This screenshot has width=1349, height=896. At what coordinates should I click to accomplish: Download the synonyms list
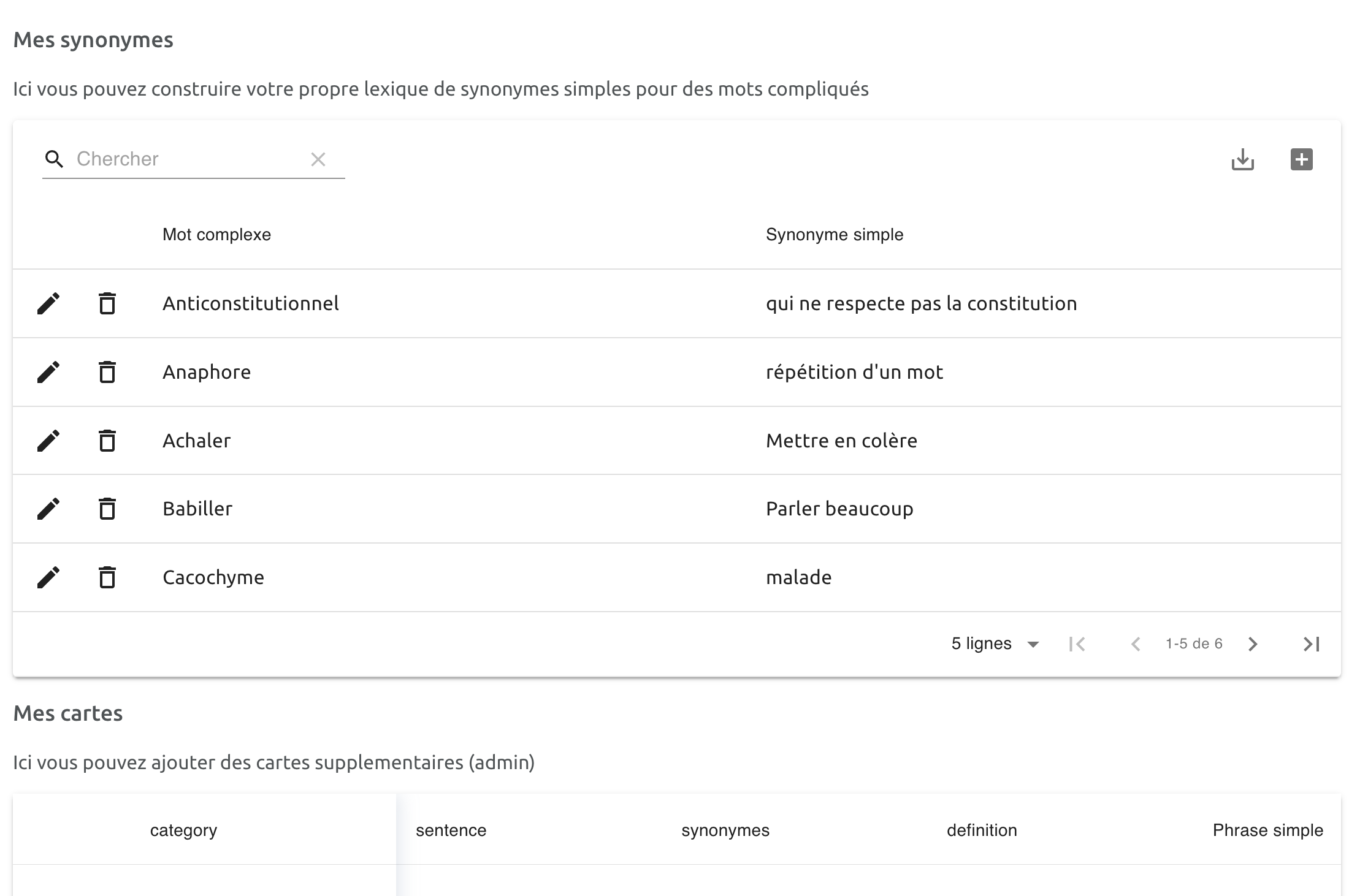click(1242, 159)
